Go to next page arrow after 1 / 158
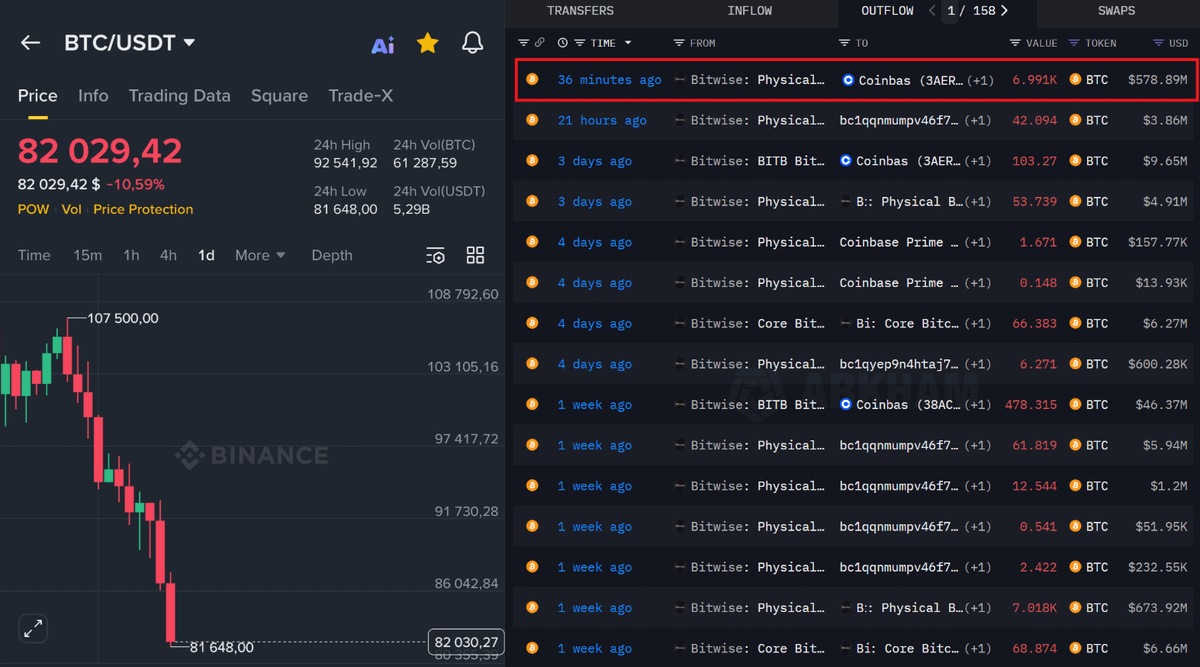The height and width of the screenshot is (667, 1200). pos(1004,11)
